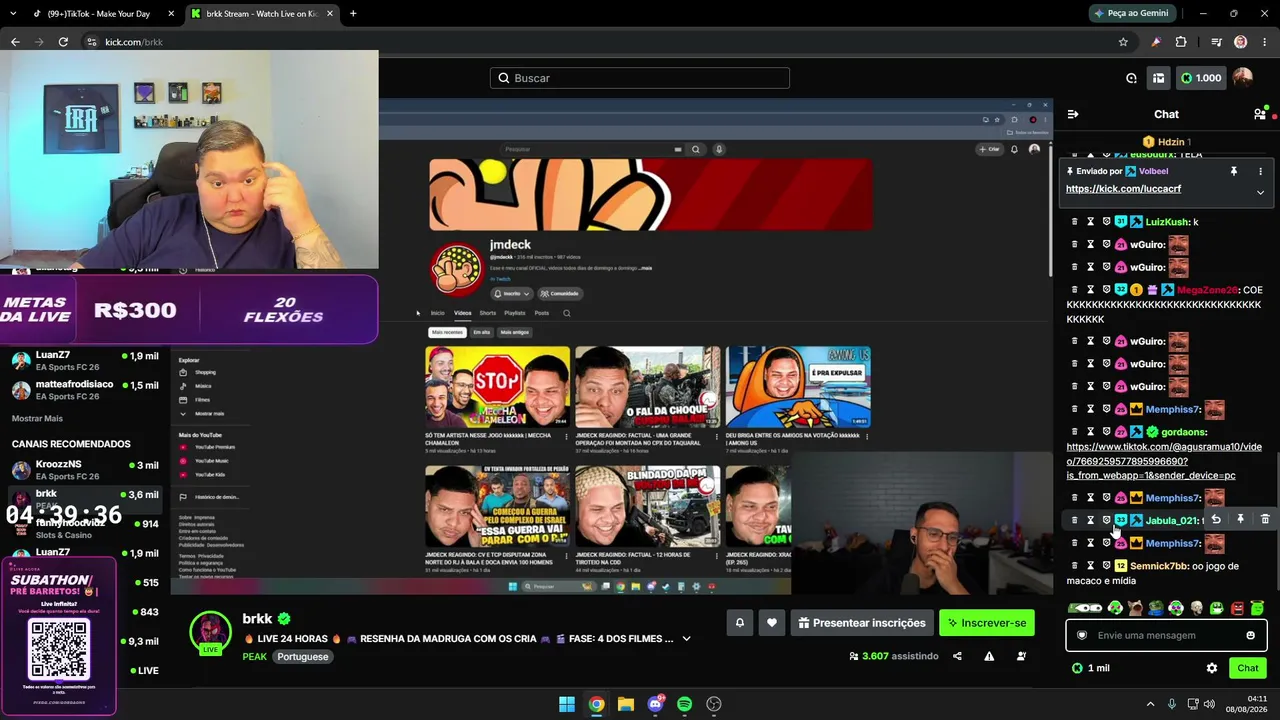The height and width of the screenshot is (720, 1280).
Task: Follow the channel with the heart icon
Action: [x=772, y=623]
